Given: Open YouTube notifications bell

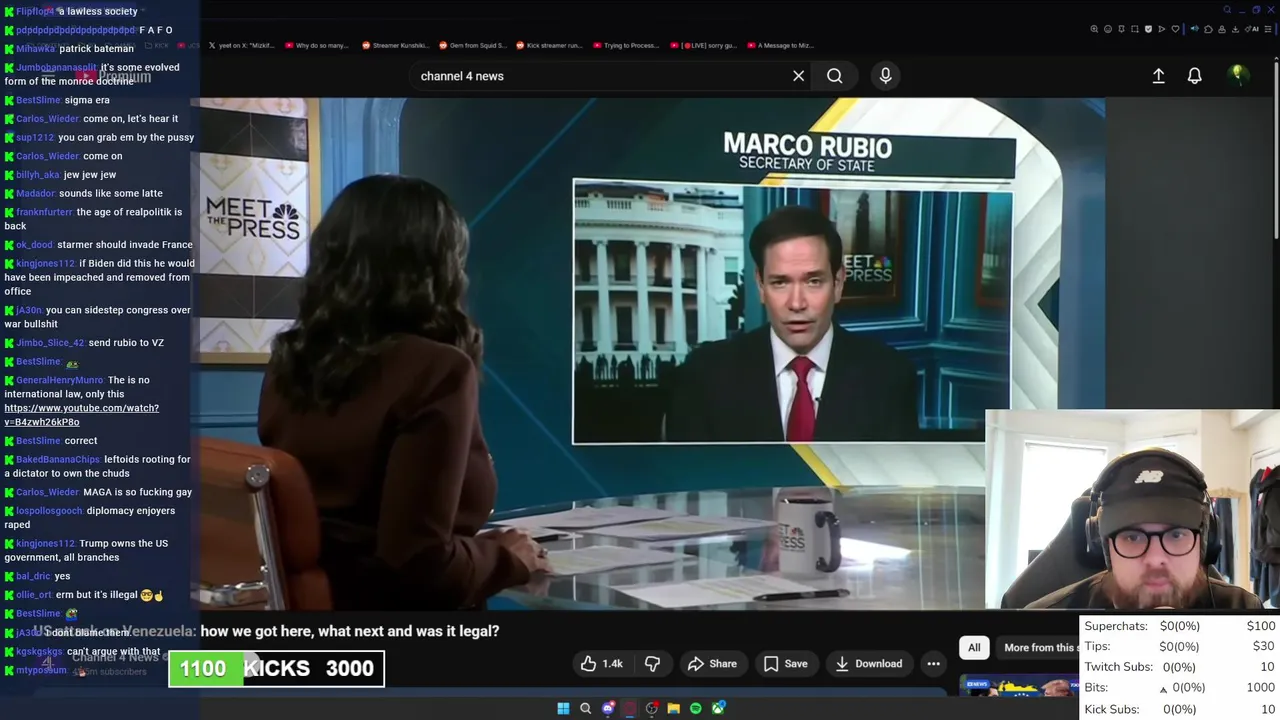Looking at the screenshot, I should (x=1194, y=76).
